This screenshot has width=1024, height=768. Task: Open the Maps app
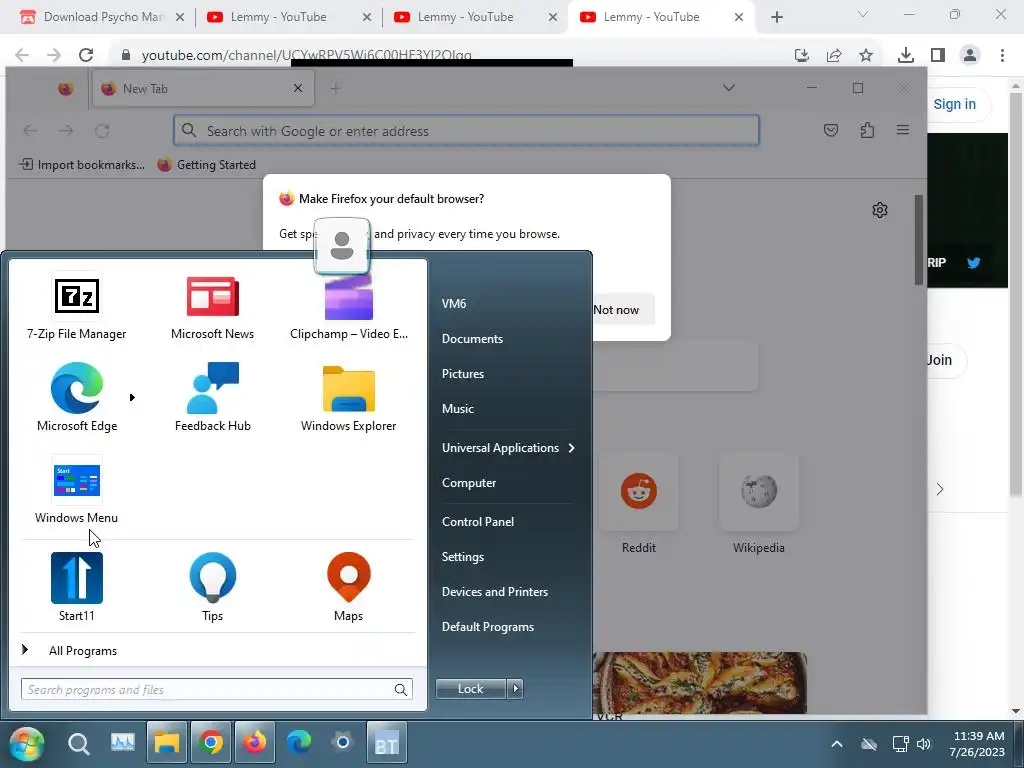click(x=349, y=586)
